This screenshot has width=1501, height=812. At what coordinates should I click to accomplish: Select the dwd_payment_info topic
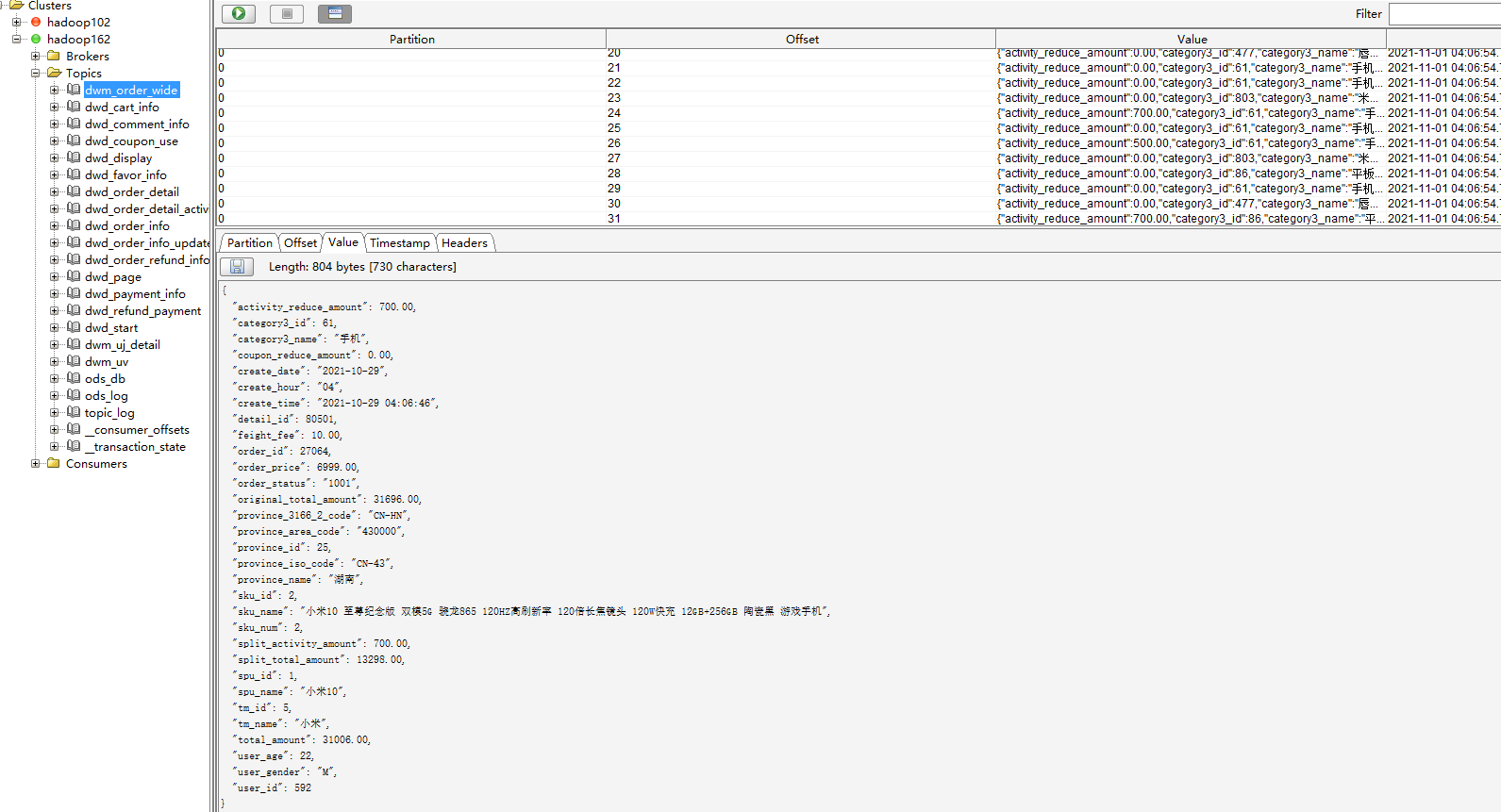(x=135, y=293)
